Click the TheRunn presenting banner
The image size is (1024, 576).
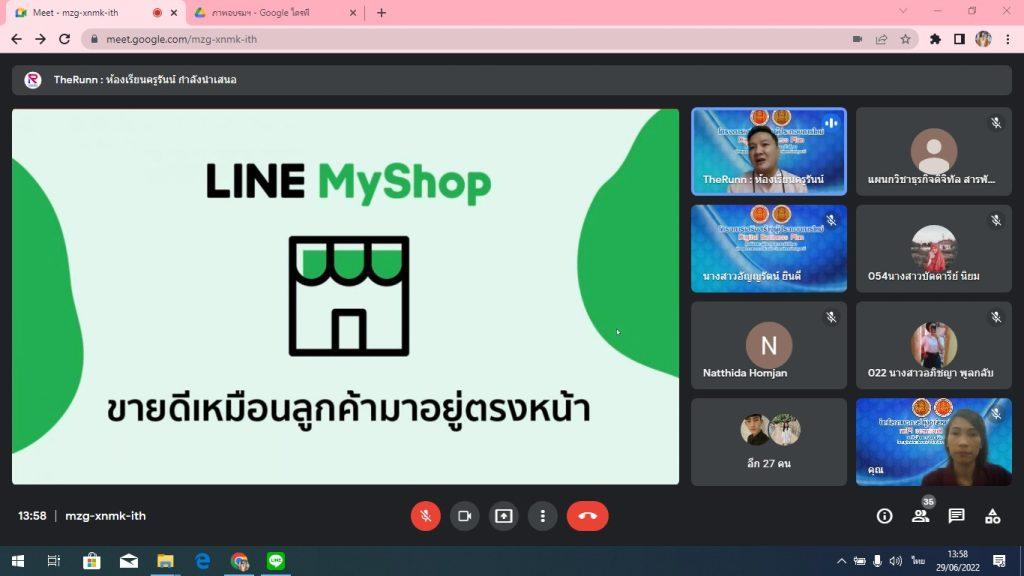pyautogui.click(x=512, y=80)
